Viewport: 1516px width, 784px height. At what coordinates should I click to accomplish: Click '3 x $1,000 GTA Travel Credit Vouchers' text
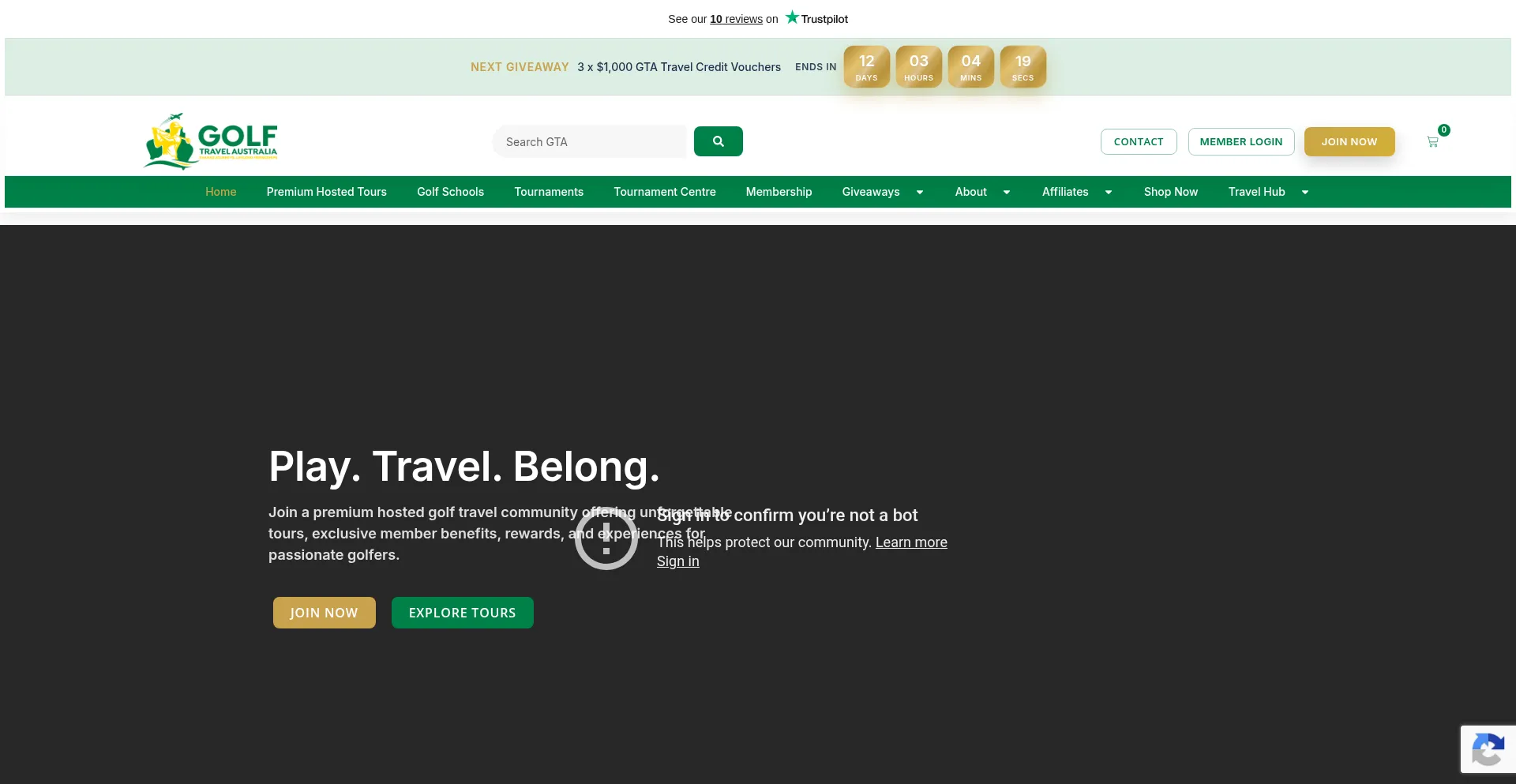[679, 67]
